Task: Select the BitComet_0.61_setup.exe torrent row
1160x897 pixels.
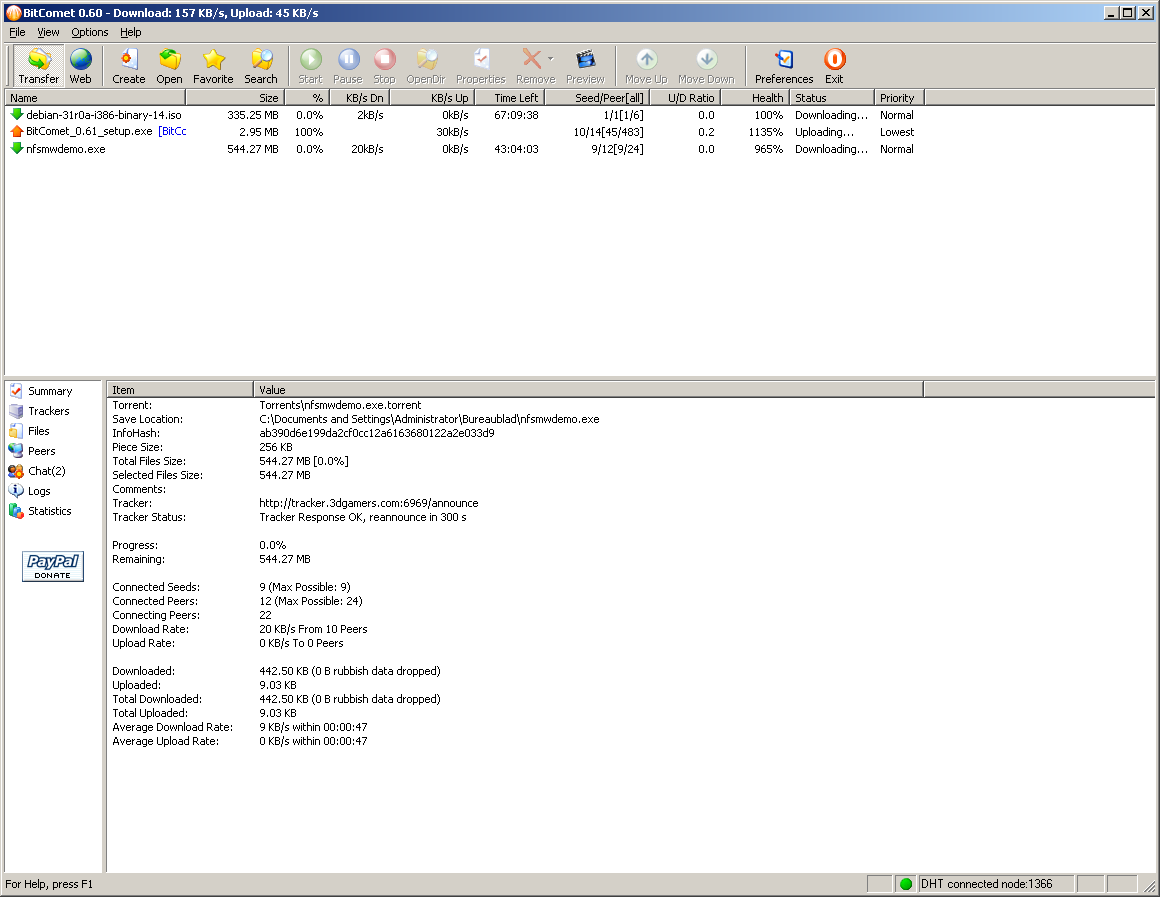Action: tap(463, 132)
